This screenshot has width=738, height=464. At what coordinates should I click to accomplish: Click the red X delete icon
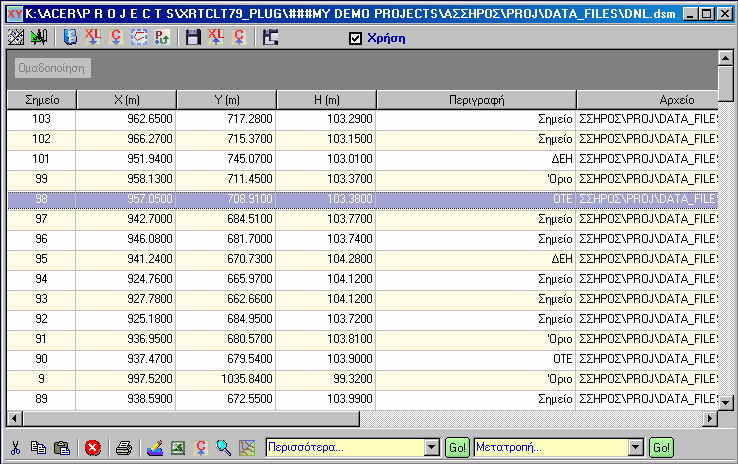coord(93,448)
